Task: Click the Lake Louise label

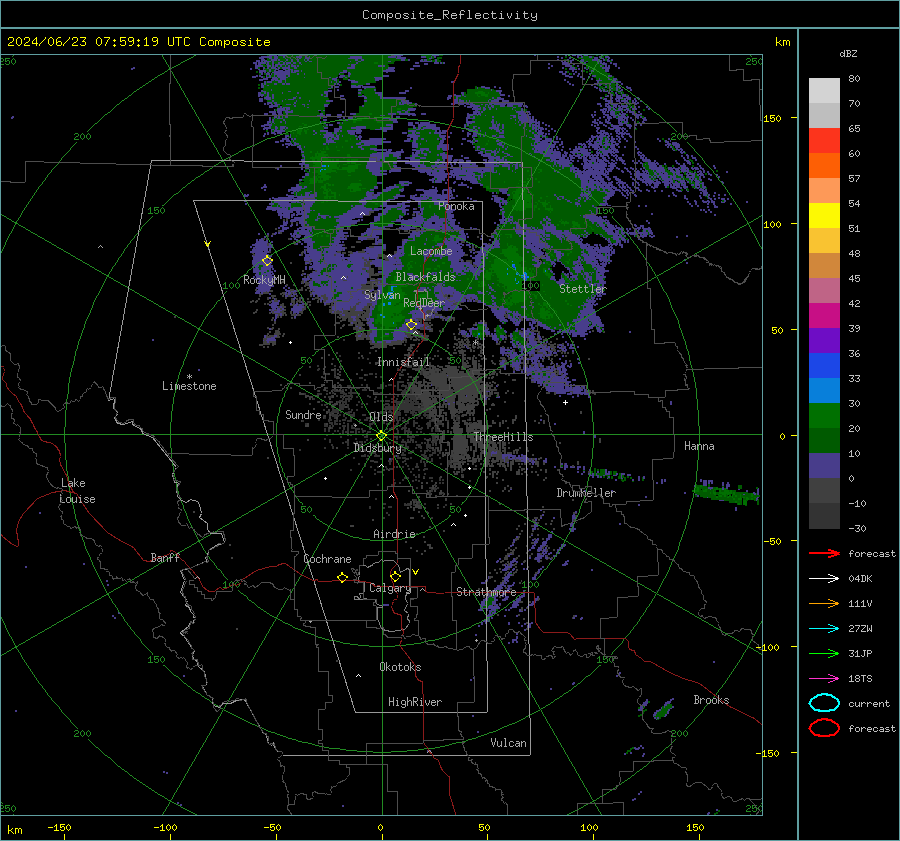Action: [x=77, y=491]
